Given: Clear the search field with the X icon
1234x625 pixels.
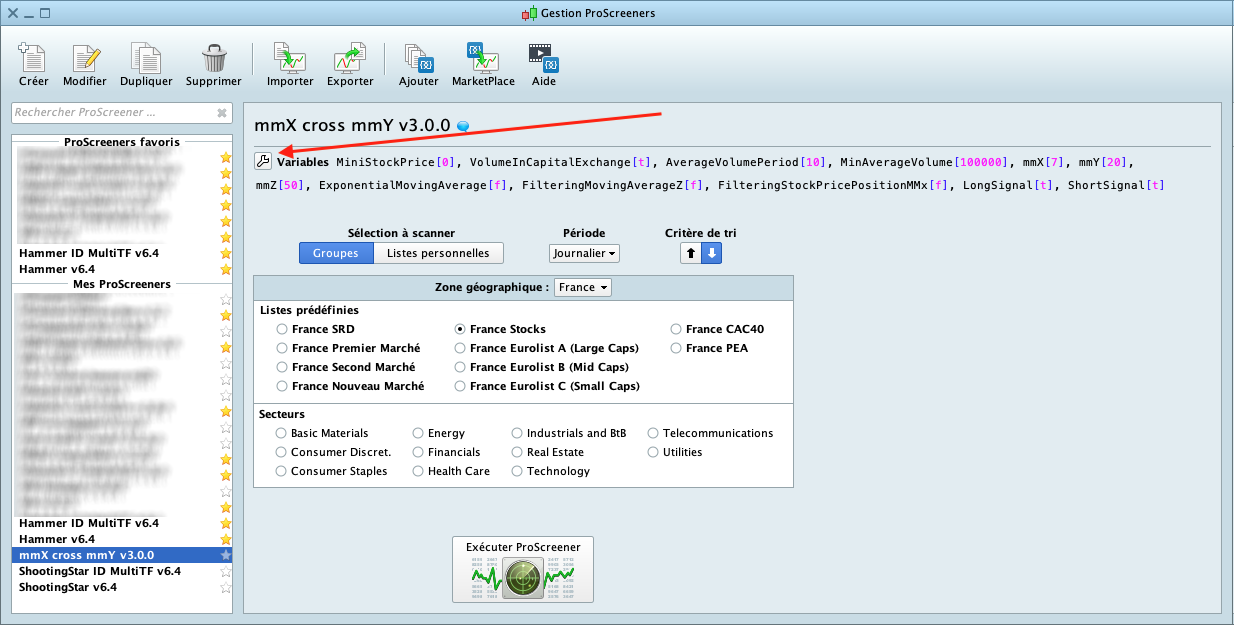Looking at the screenshot, I should pyautogui.click(x=222, y=113).
